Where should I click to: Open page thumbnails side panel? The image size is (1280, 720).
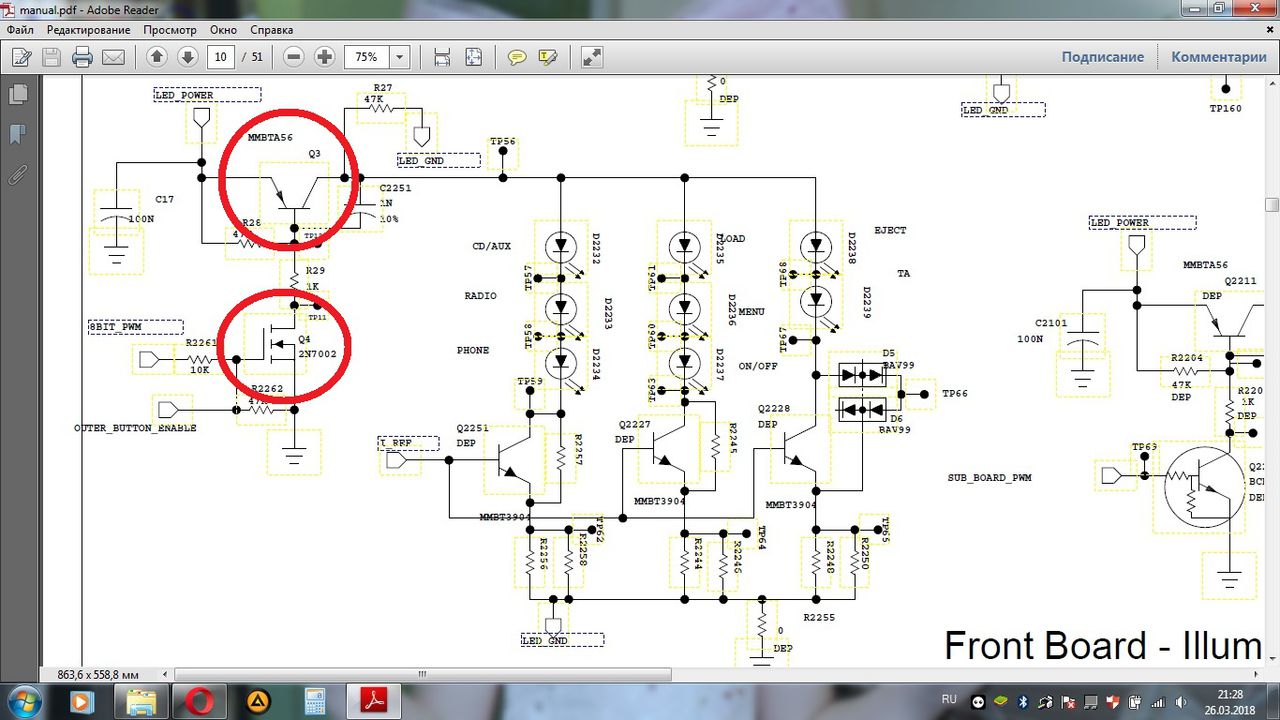(17, 95)
